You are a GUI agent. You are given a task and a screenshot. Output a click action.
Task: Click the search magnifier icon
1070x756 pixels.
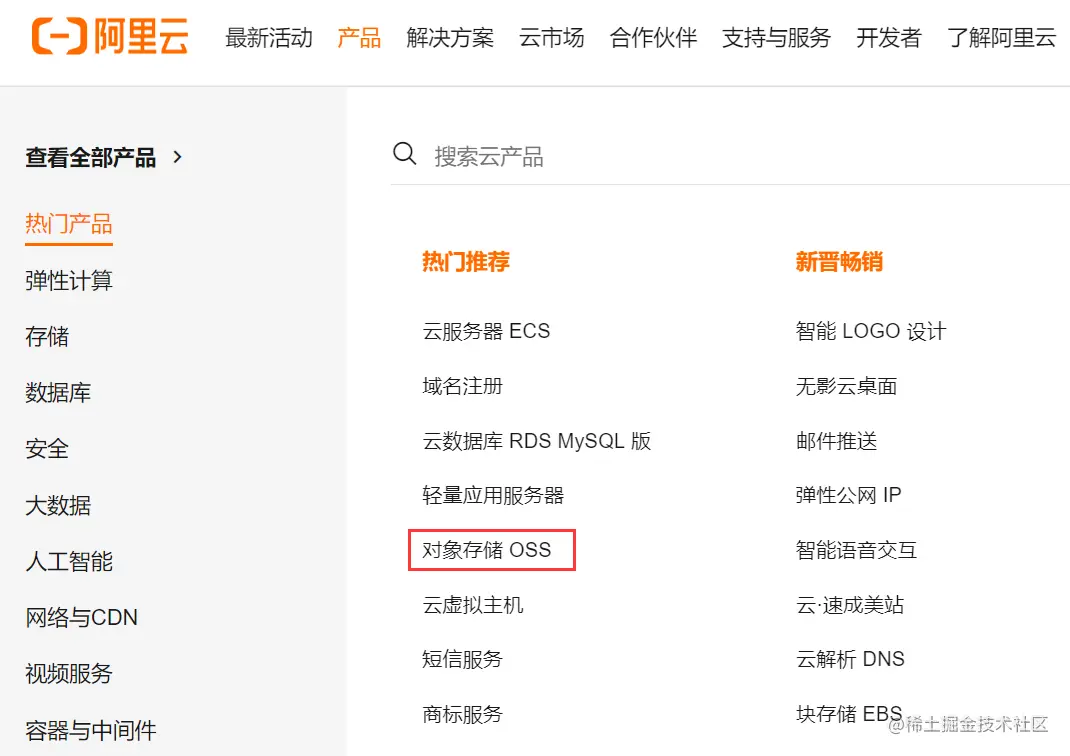click(x=404, y=154)
